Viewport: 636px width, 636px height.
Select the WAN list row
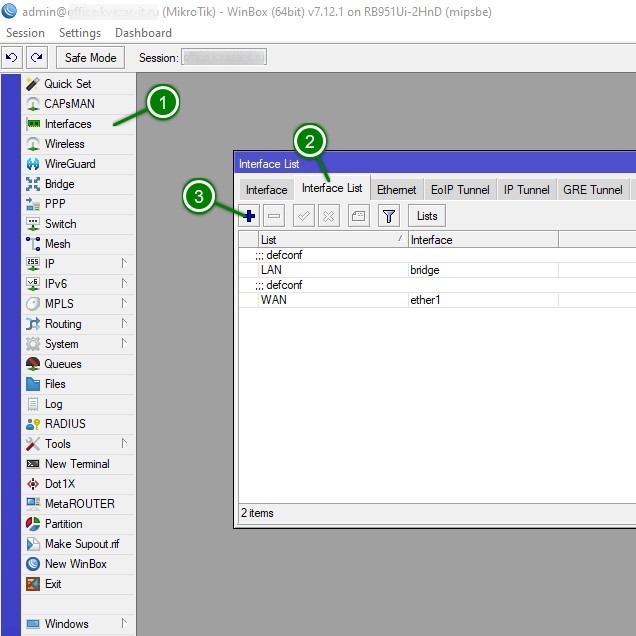click(437, 300)
